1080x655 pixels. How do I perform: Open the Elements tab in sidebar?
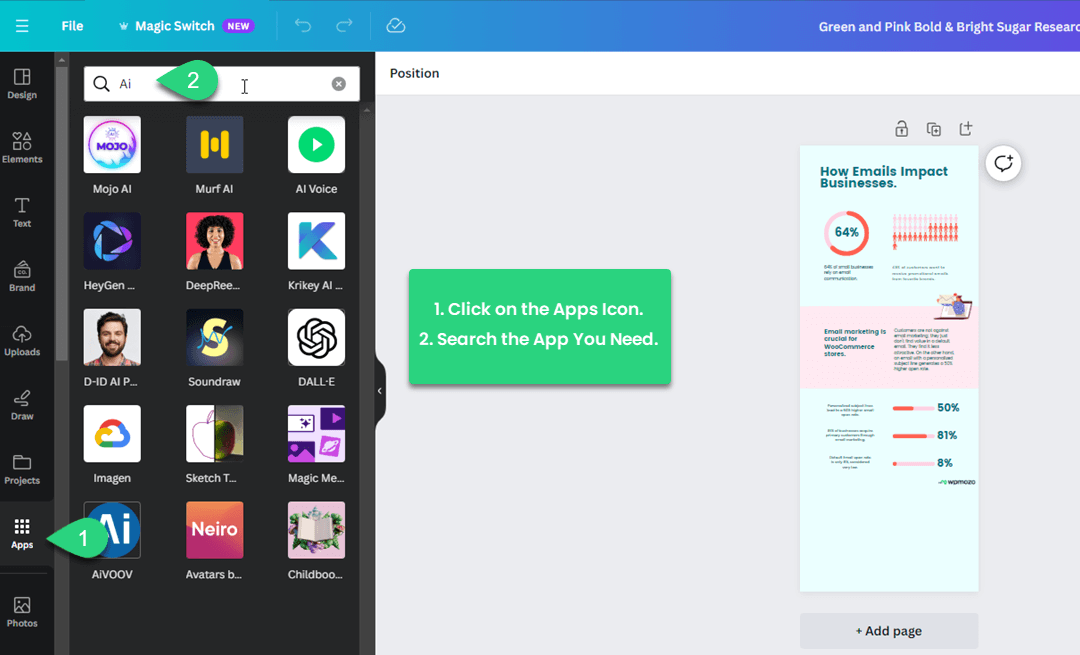click(x=22, y=147)
